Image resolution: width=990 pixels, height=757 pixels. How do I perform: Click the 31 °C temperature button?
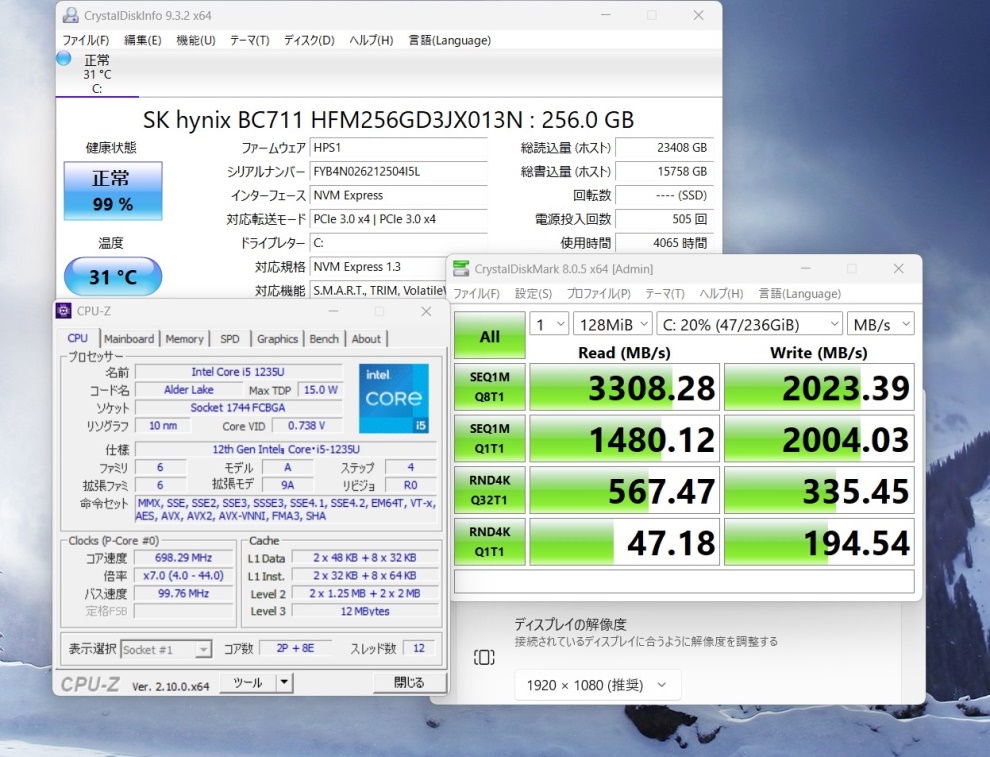[113, 277]
